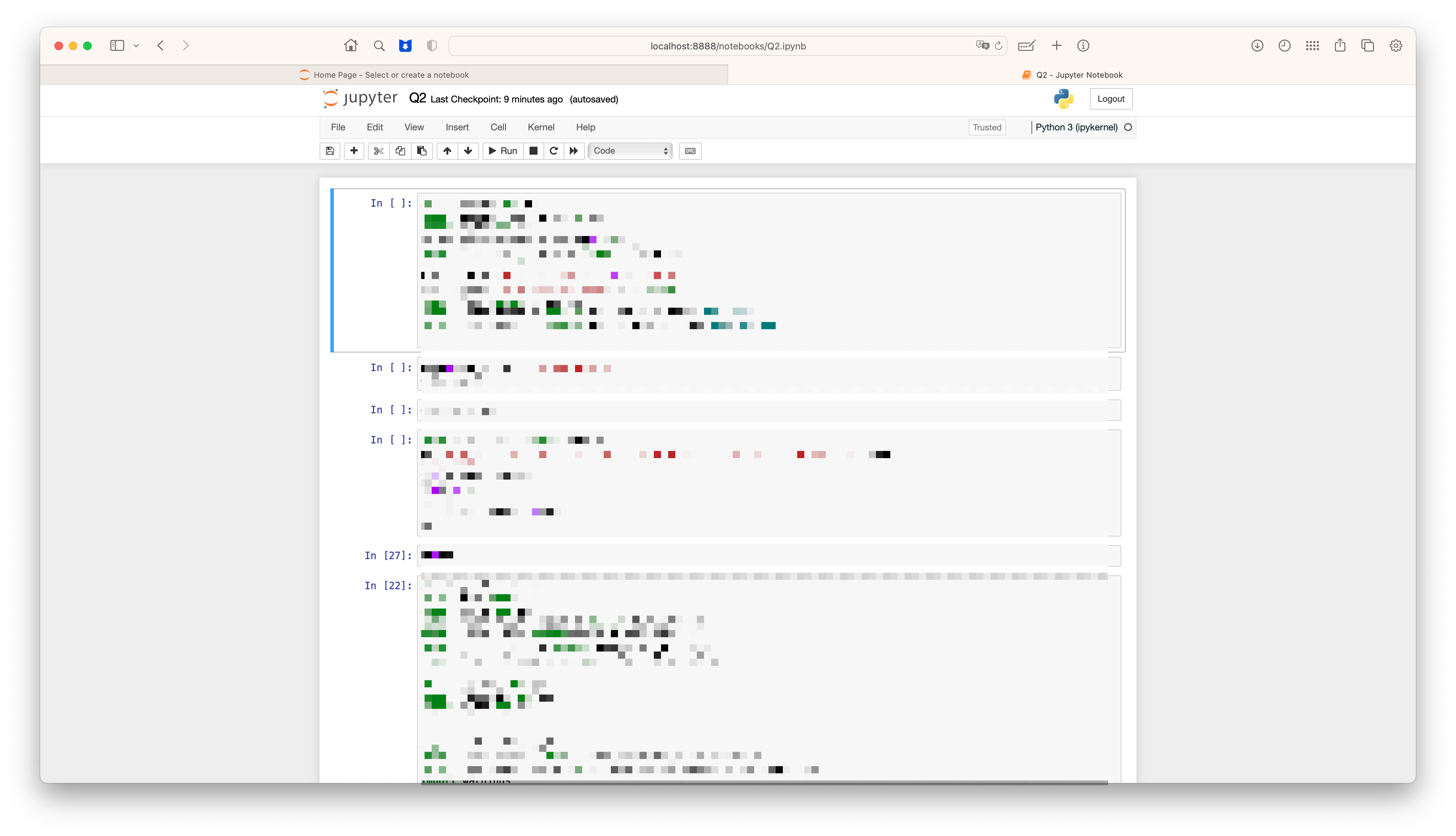Restart kernel and run all cells icon
The width and height of the screenshot is (1456, 836).
click(x=574, y=150)
